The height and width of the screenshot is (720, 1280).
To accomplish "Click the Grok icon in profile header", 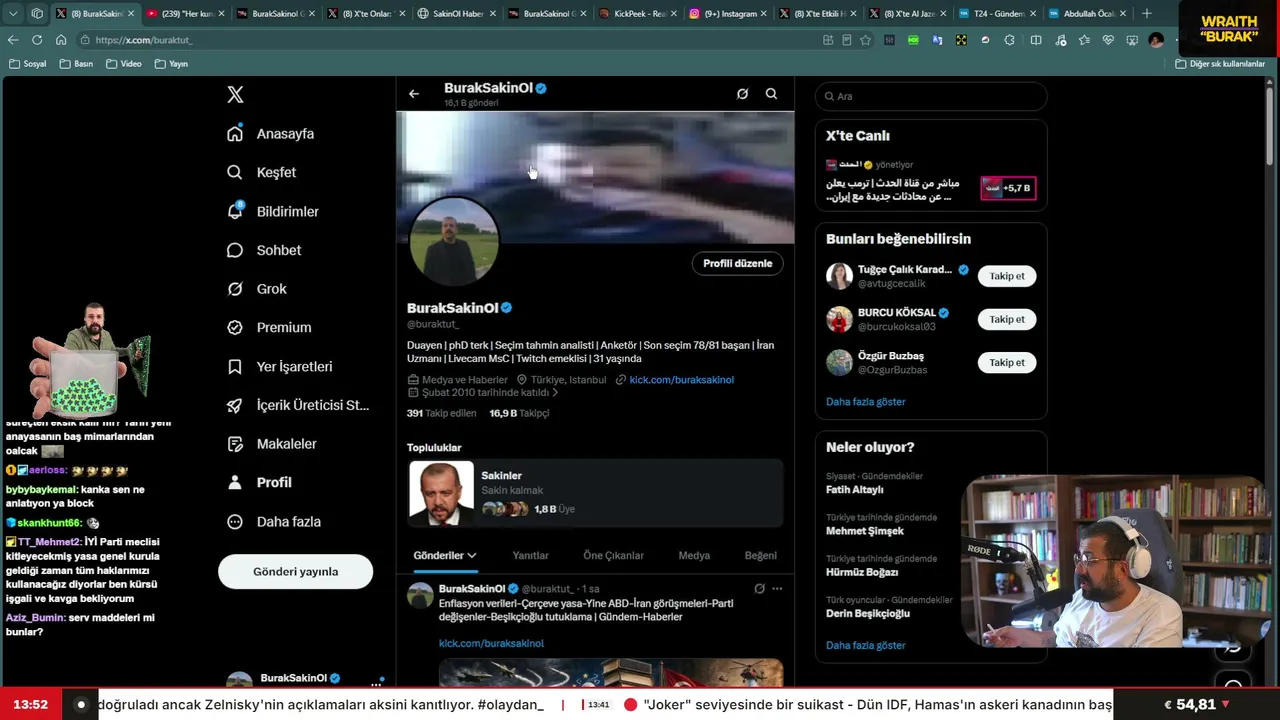I will point(742,94).
